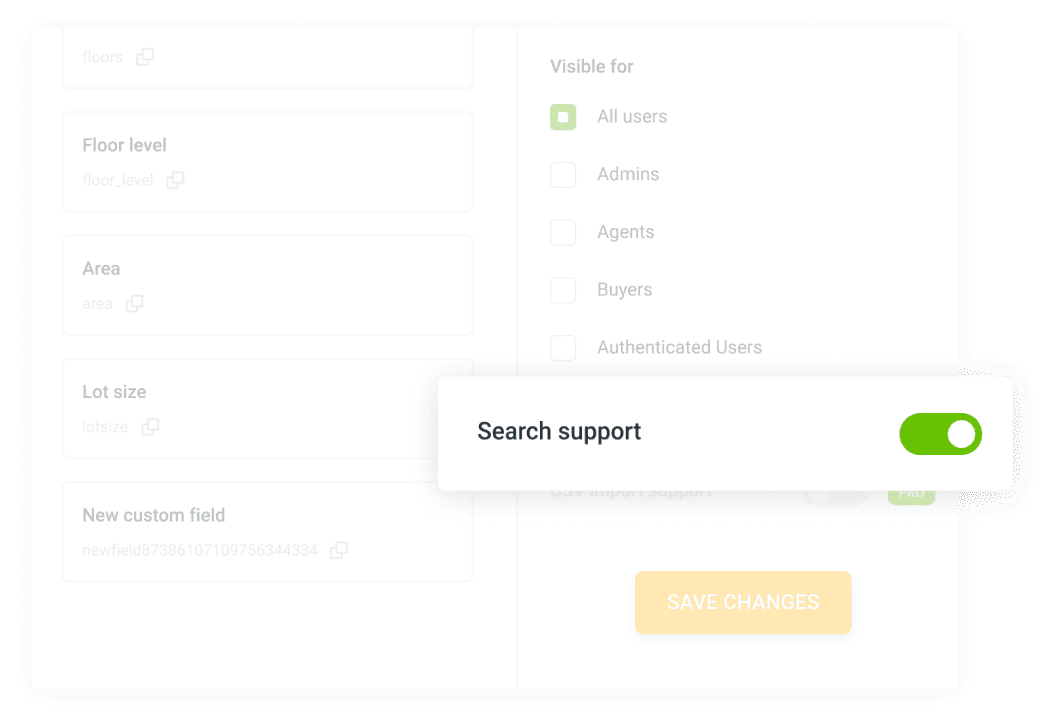Click the Search support label text

(x=559, y=432)
